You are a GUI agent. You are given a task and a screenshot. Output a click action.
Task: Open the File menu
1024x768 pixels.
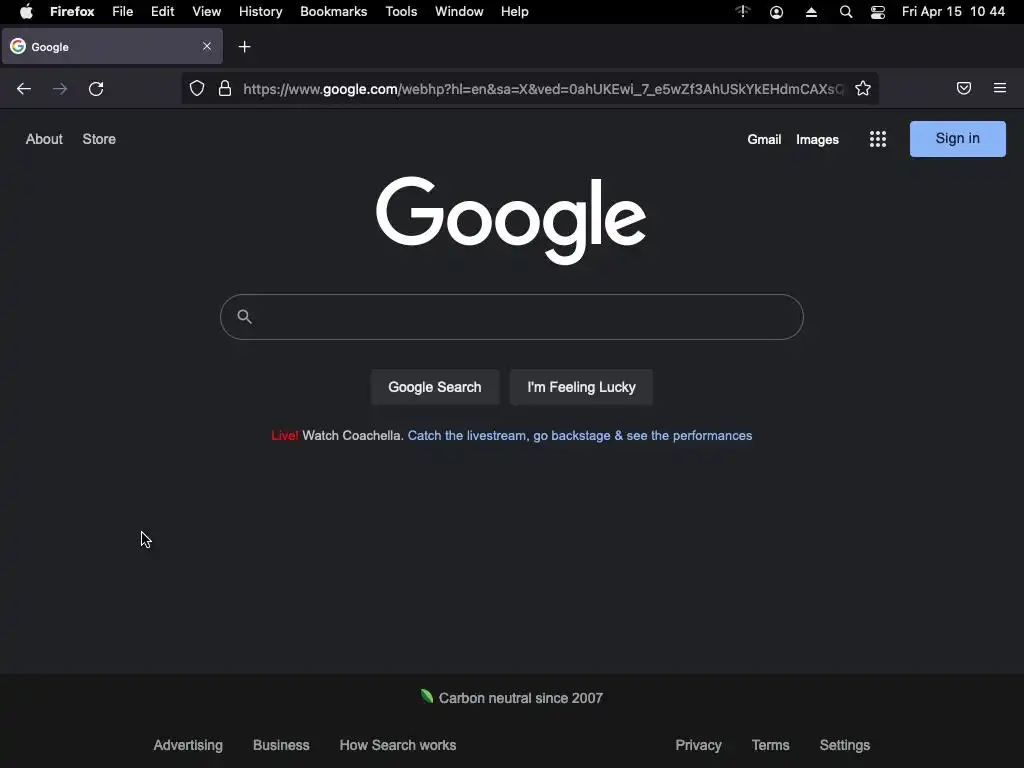pyautogui.click(x=122, y=12)
